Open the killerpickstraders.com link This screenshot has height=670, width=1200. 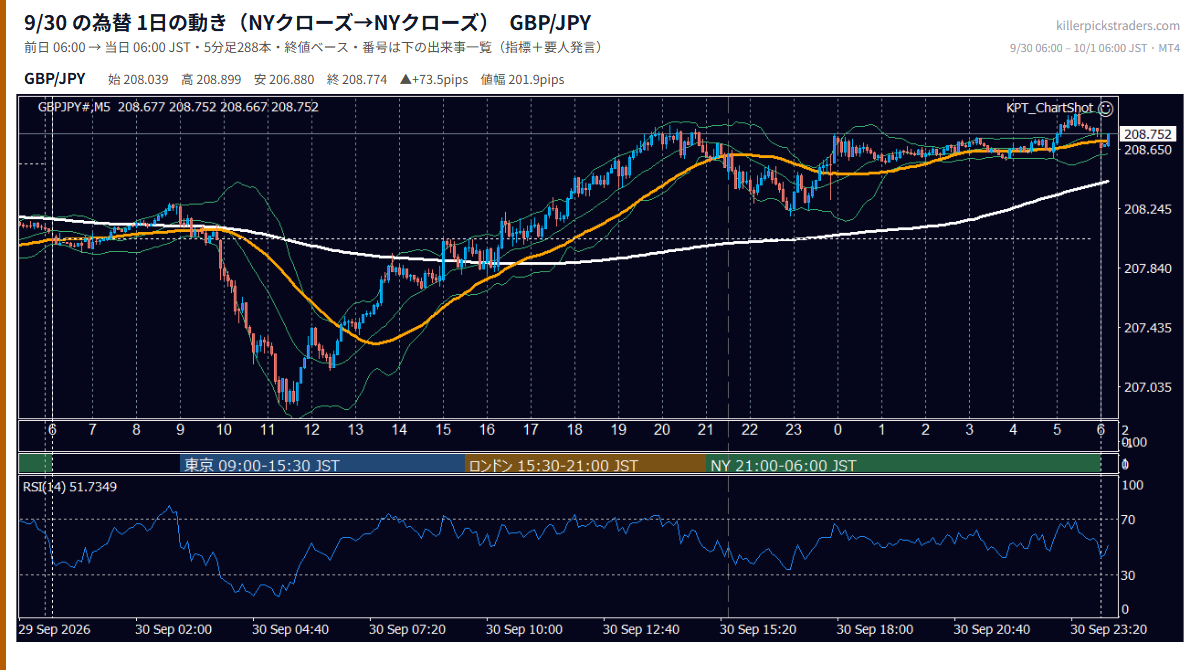tap(1118, 26)
